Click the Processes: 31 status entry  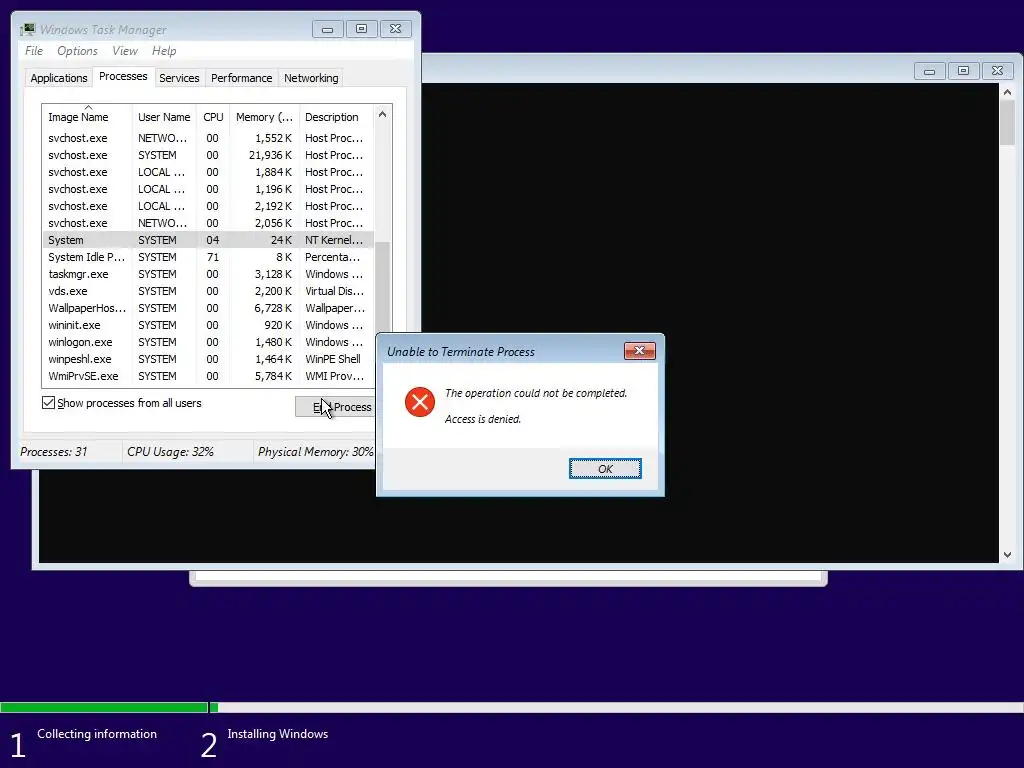(x=54, y=452)
